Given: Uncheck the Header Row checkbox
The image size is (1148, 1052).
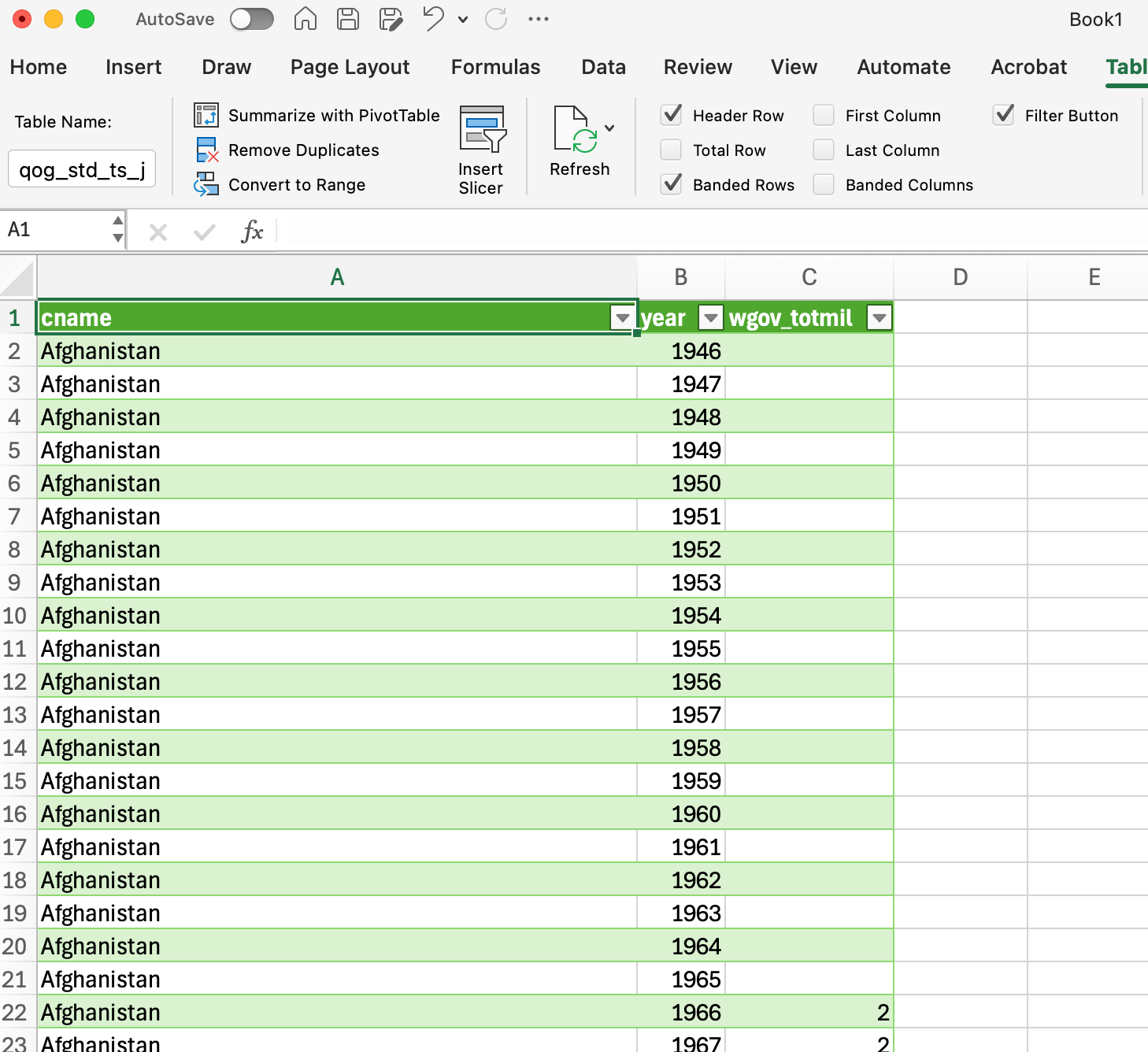Looking at the screenshot, I should click(672, 115).
